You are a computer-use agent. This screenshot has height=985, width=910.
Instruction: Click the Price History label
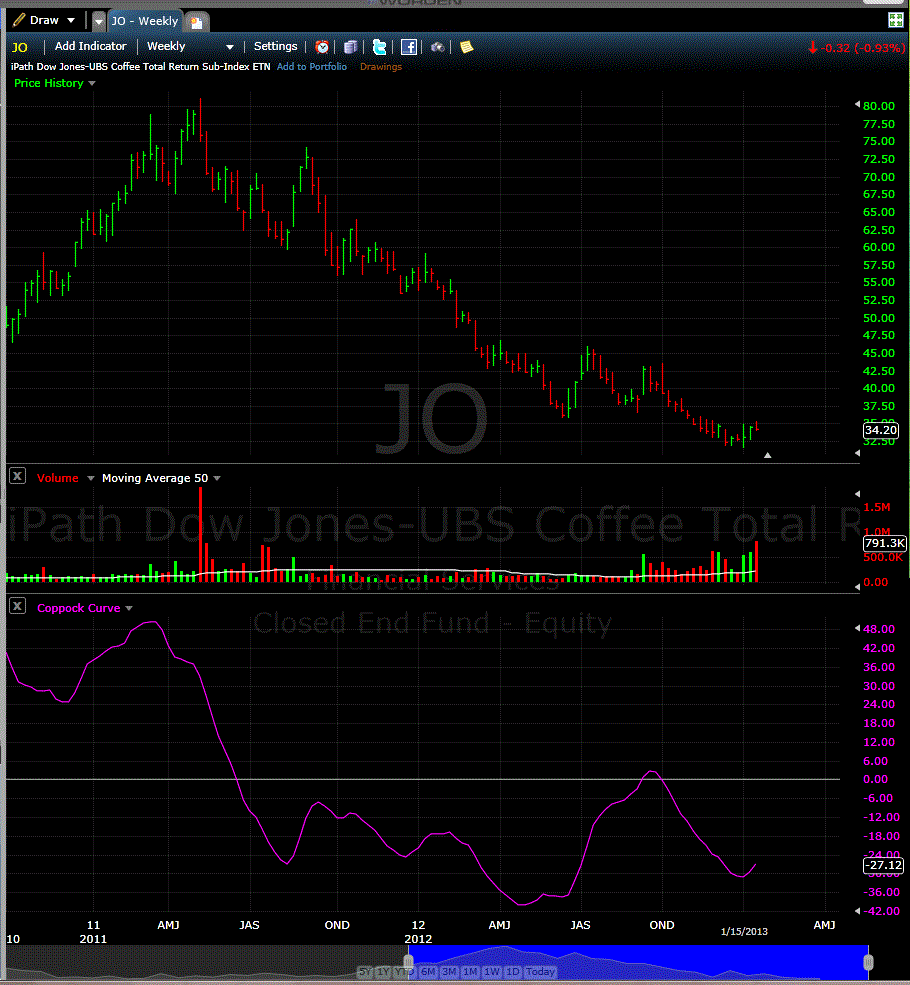click(x=48, y=83)
